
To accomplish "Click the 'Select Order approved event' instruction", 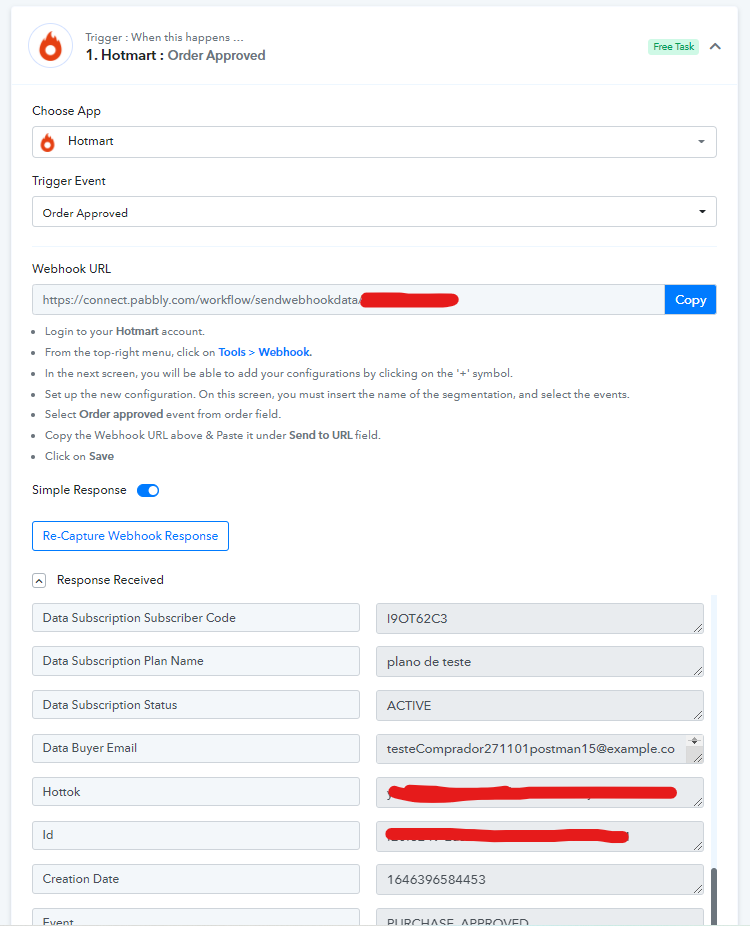I will pyautogui.click(x=163, y=415).
